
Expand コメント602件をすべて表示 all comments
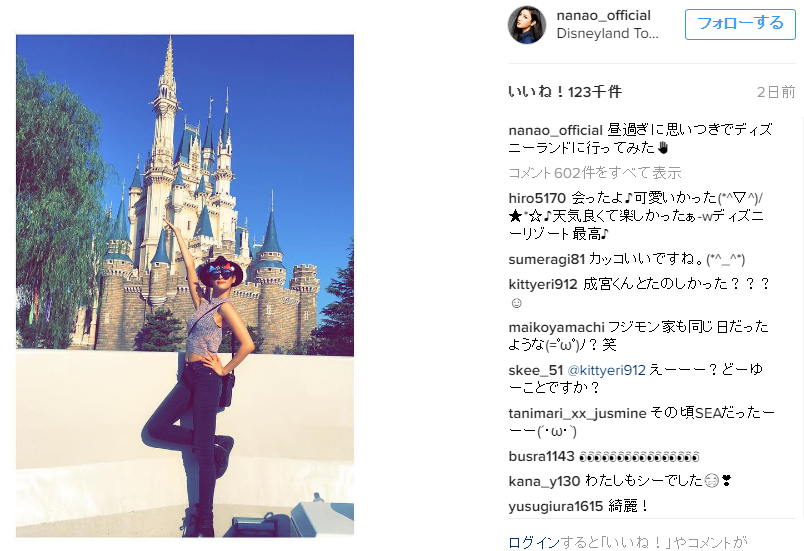[x=595, y=173]
